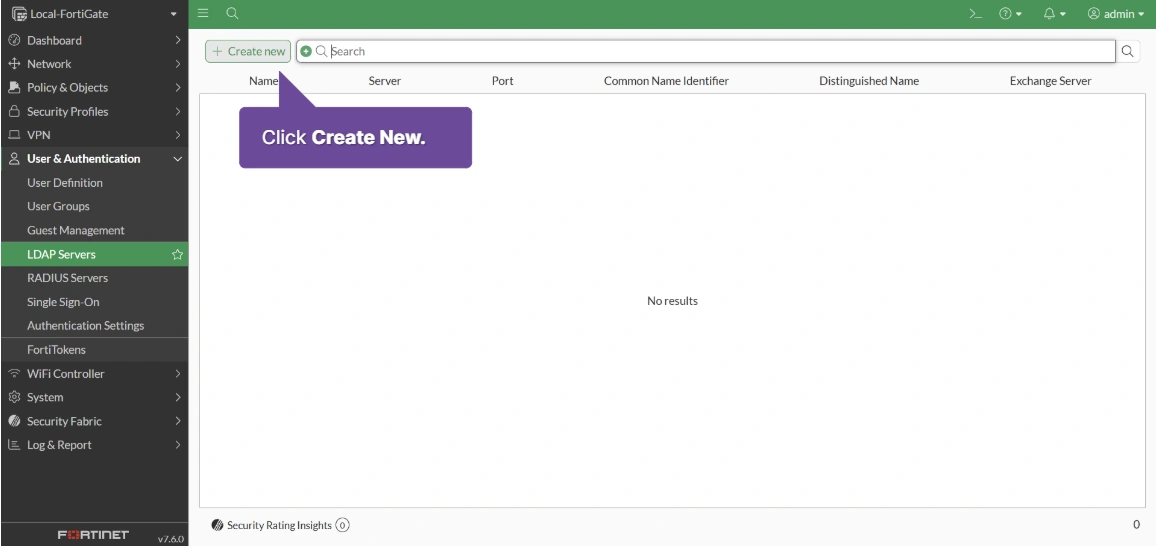Open the notifications bell menu

coord(1055,14)
